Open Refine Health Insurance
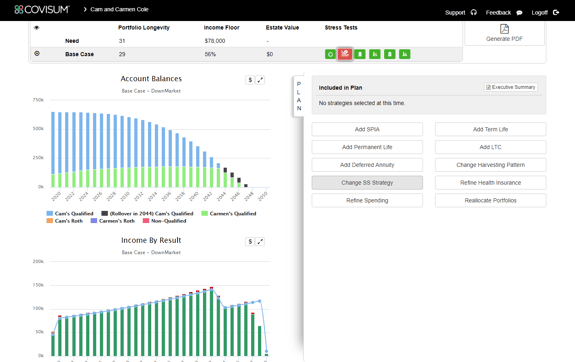The width and height of the screenshot is (575, 362). pos(491,183)
